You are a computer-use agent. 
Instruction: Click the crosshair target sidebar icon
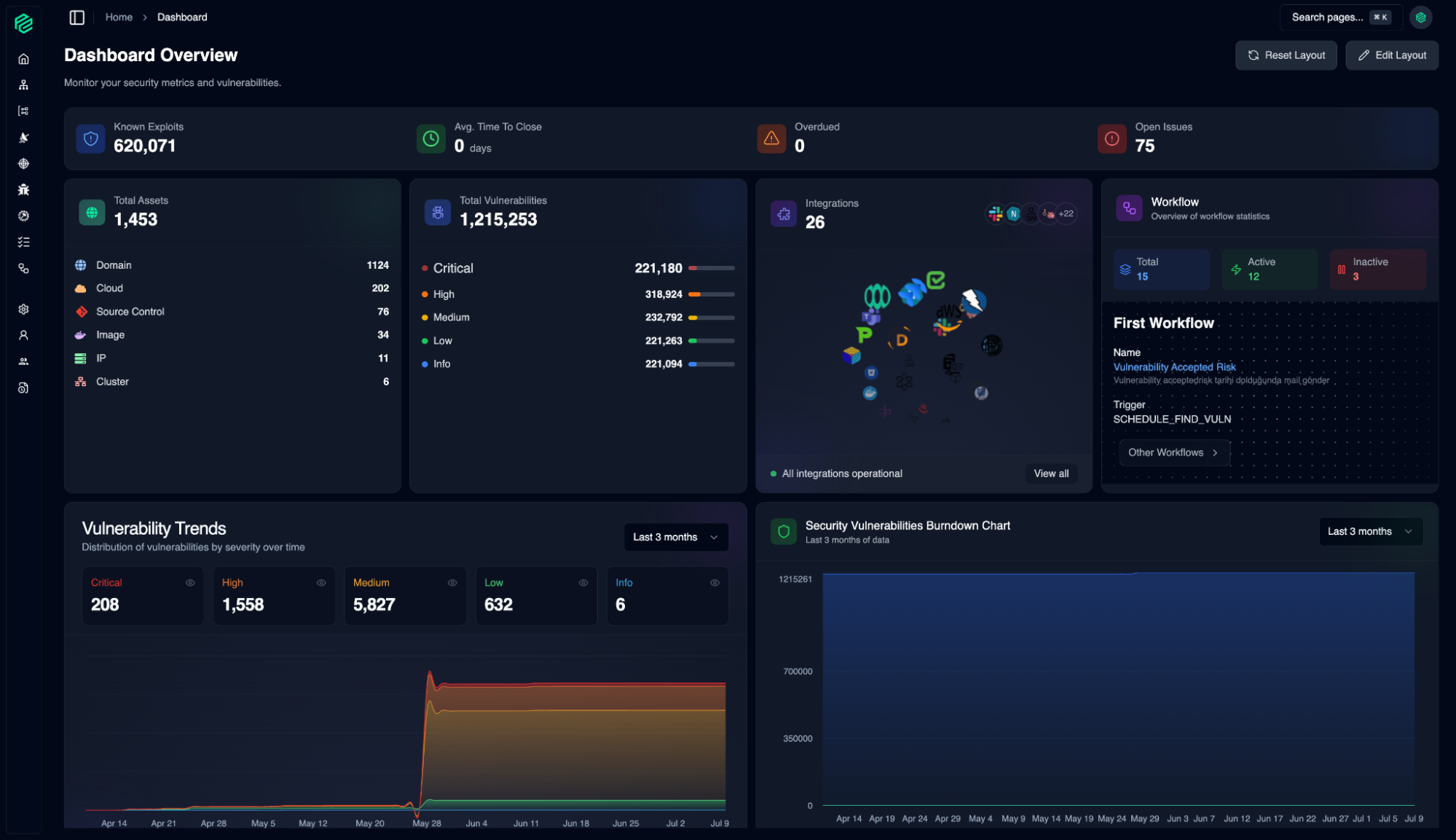tap(23, 164)
